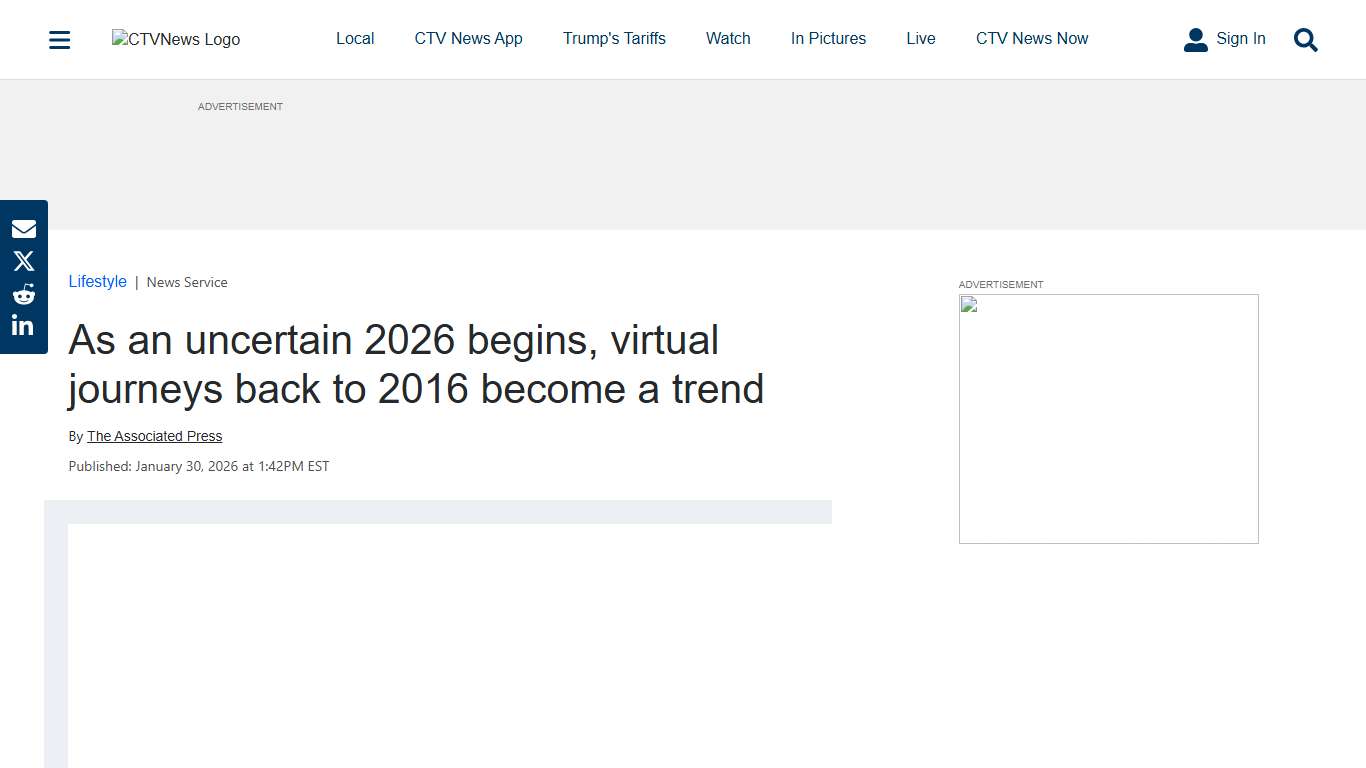Open the Watch section
Image resolution: width=1366 pixels, height=768 pixels.
pos(727,38)
